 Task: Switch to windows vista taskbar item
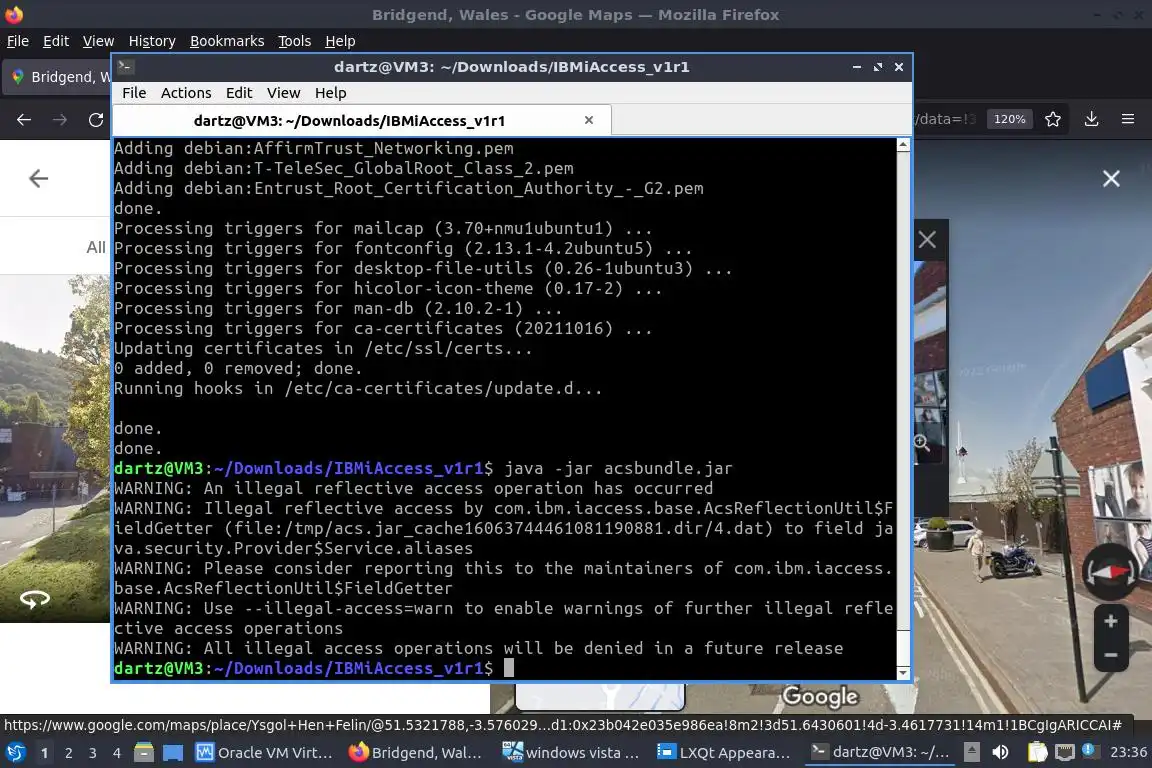pos(572,753)
